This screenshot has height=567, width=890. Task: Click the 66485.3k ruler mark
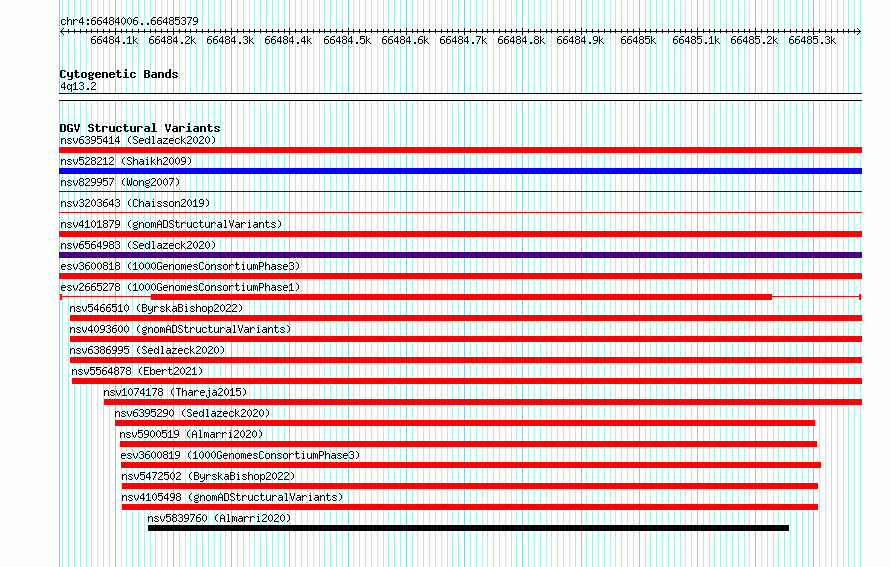(812, 40)
